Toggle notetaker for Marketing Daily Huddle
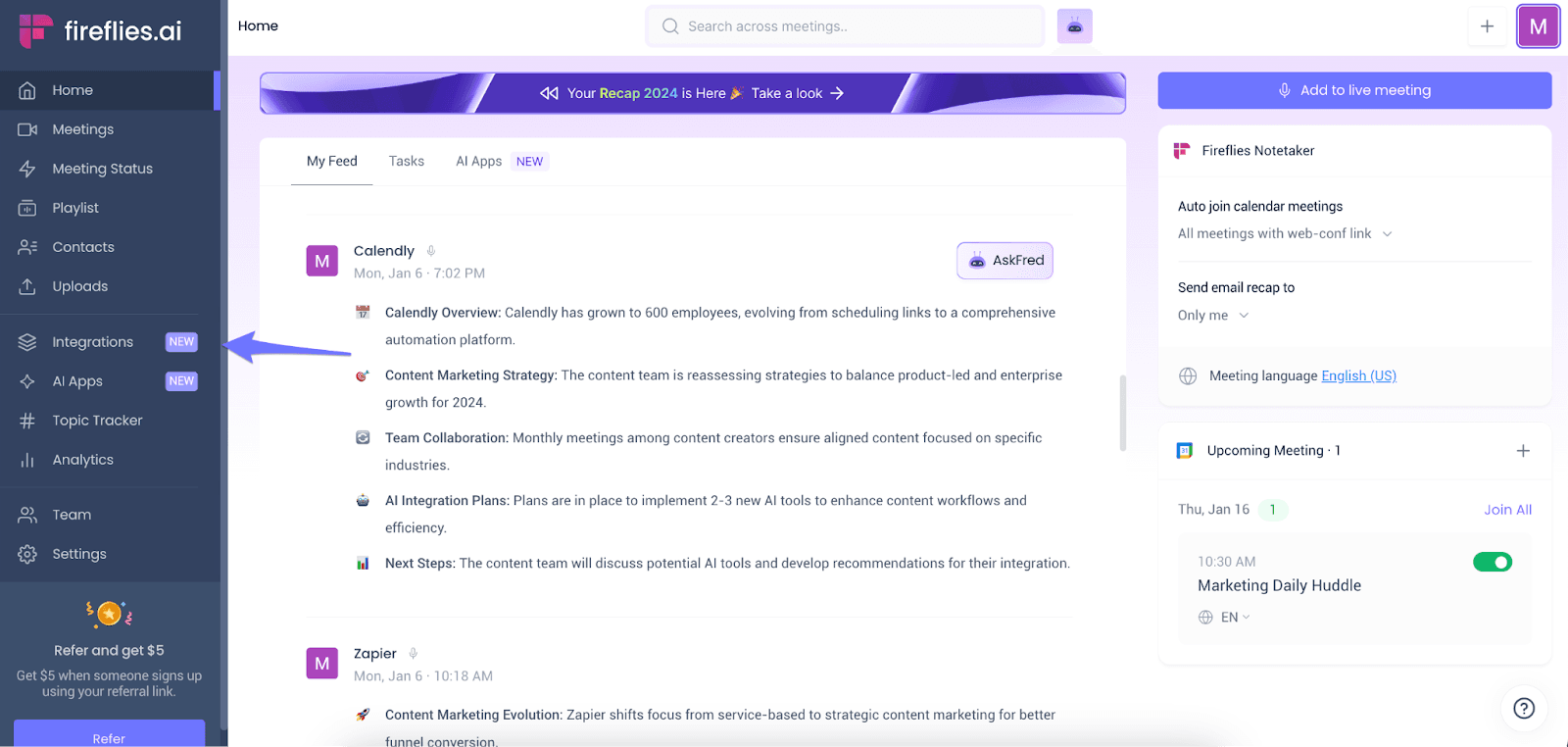1568x747 pixels. click(x=1493, y=562)
